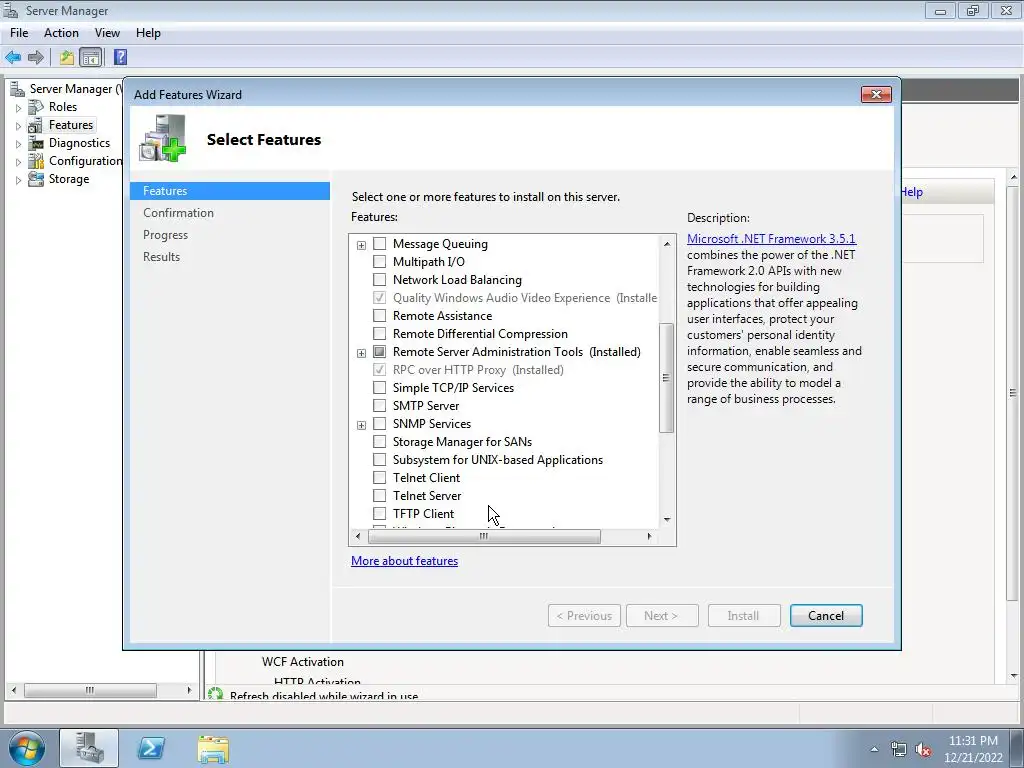The width and height of the screenshot is (1024, 768).
Task: Check the Telnet Client checkbox
Action: pos(379,477)
